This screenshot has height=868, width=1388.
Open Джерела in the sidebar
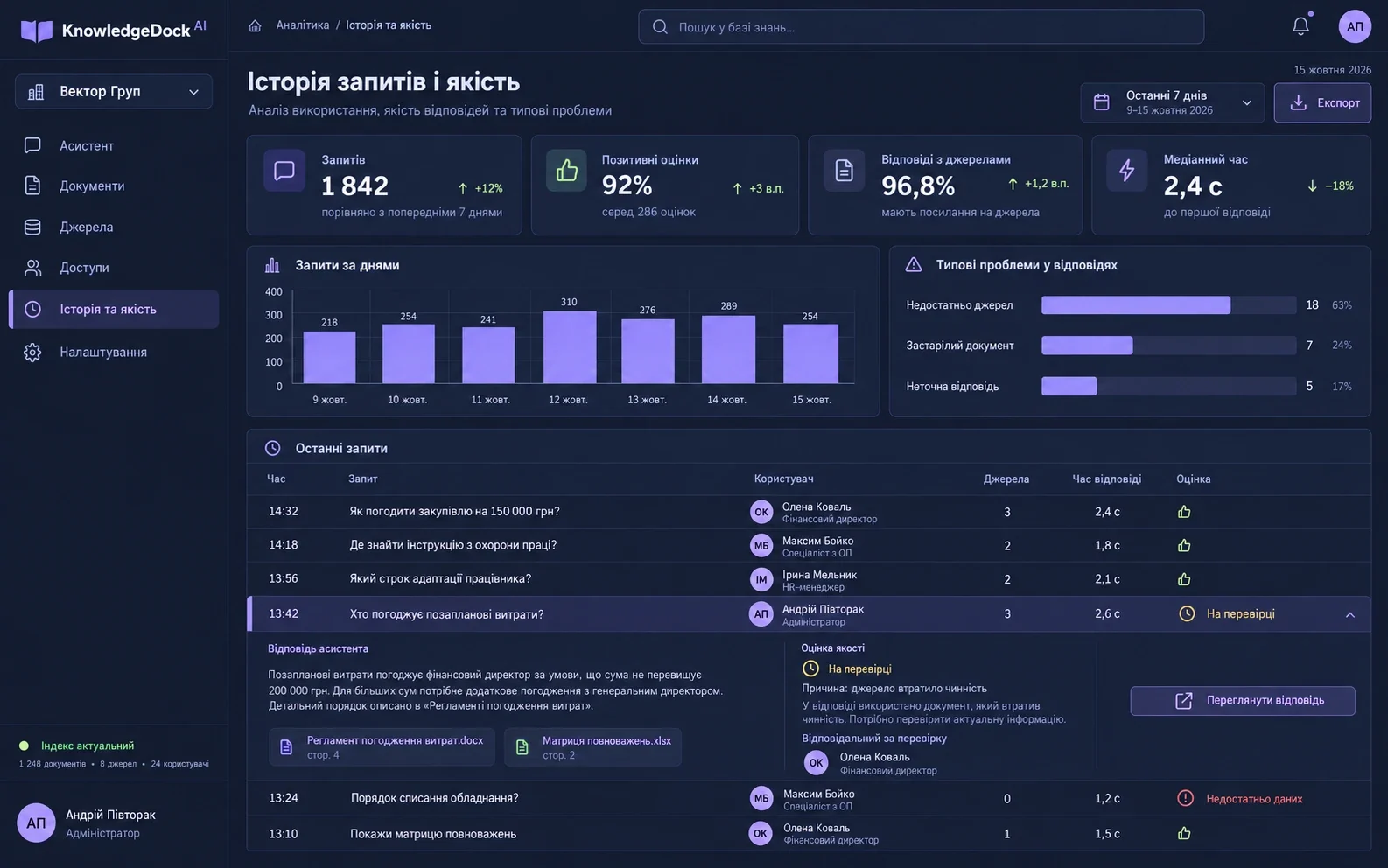click(114, 227)
